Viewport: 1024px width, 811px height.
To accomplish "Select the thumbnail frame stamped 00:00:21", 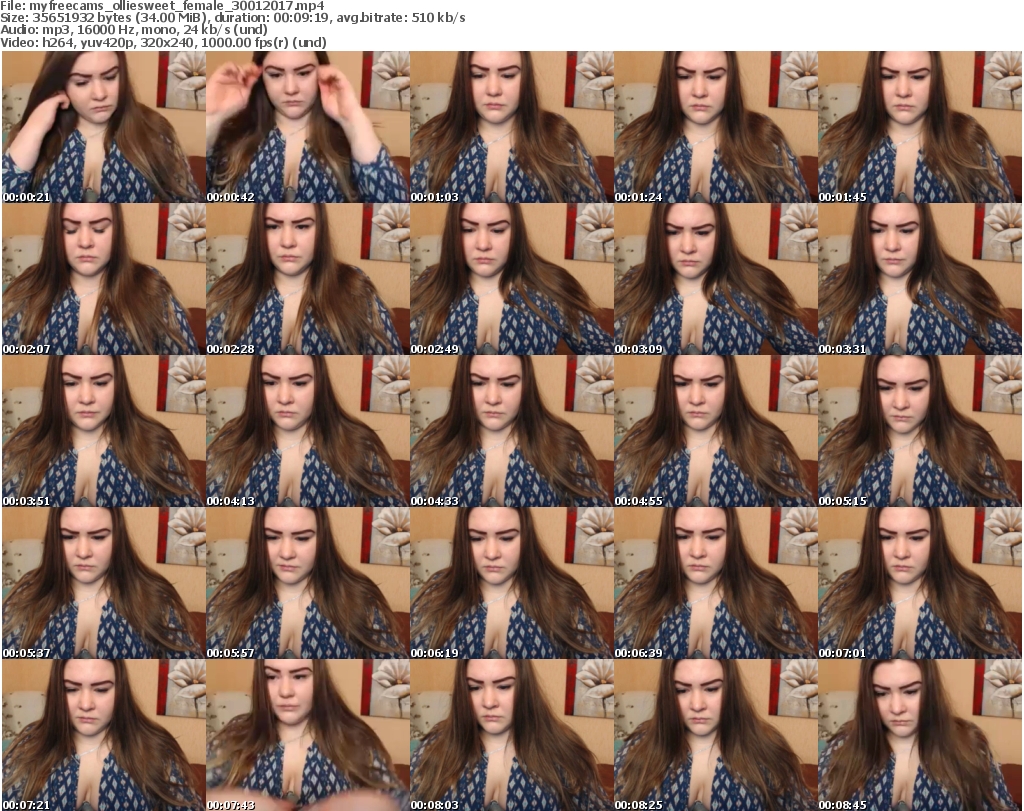I will [104, 127].
